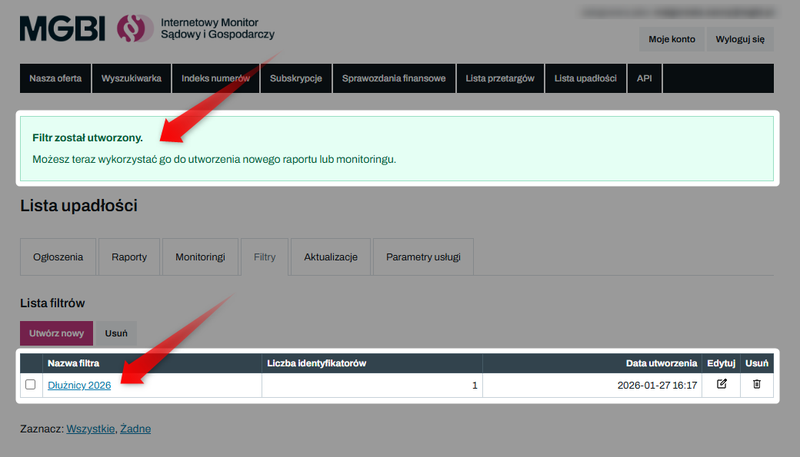This screenshot has height=457, width=800.
Task: Go to Wyszukiwarka in the navigation bar
Action: [131, 79]
